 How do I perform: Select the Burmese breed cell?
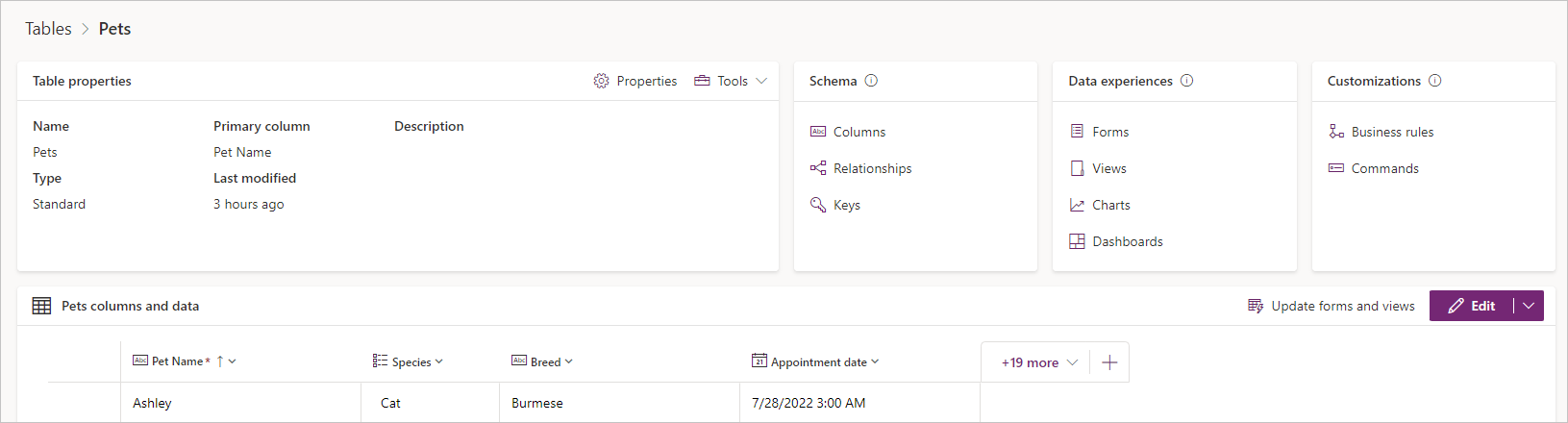(619, 403)
